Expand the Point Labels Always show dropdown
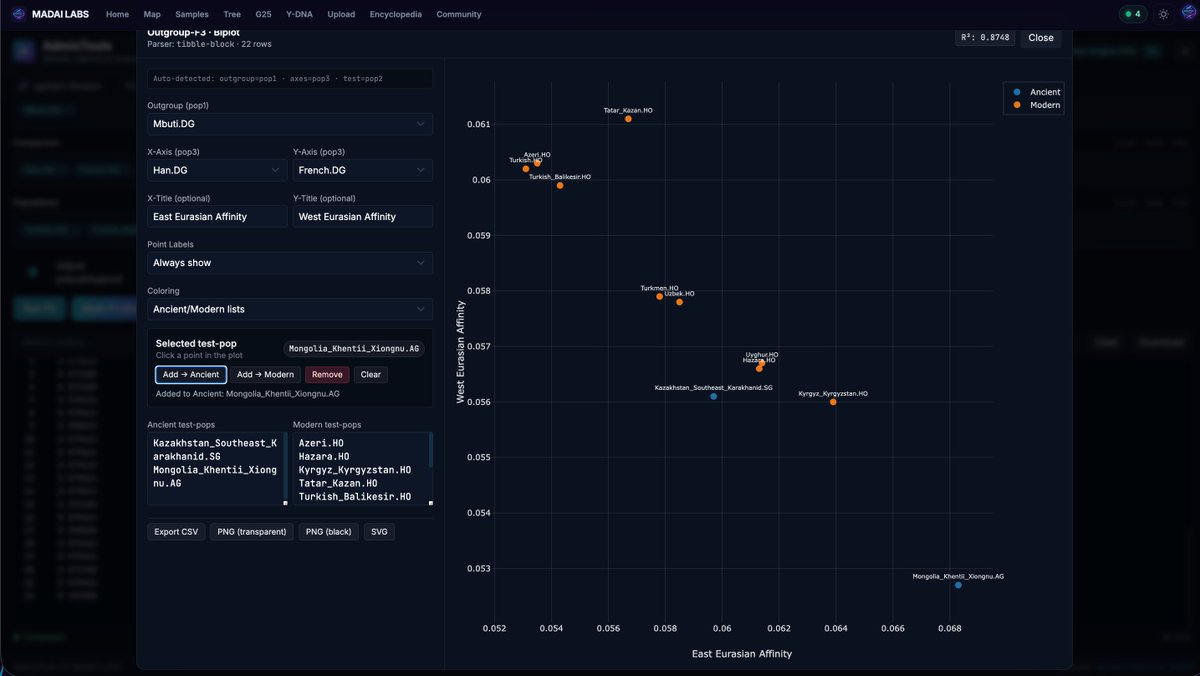 (290, 263)
